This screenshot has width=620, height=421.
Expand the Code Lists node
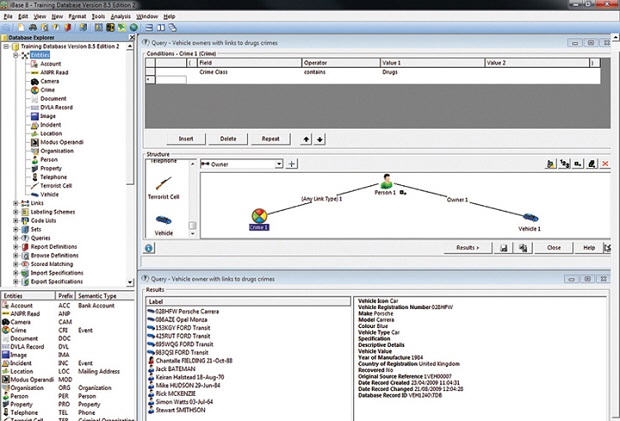point(16,221)
